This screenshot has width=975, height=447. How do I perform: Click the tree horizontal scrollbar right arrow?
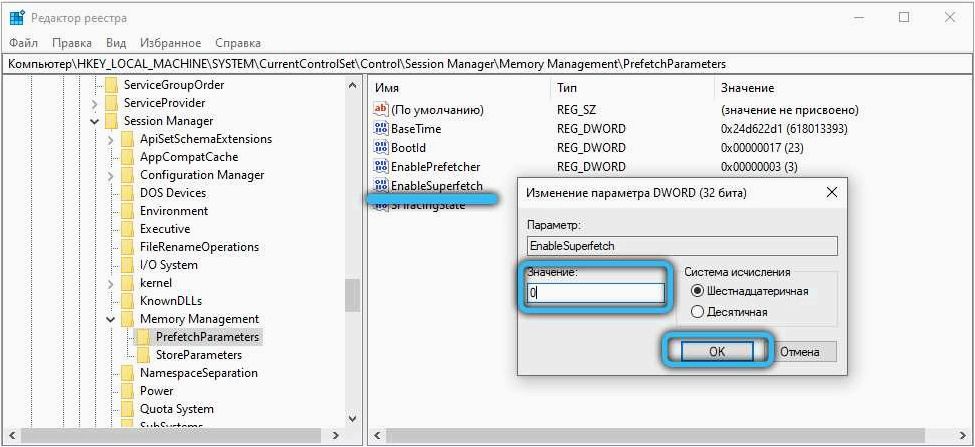coord(336,436)
